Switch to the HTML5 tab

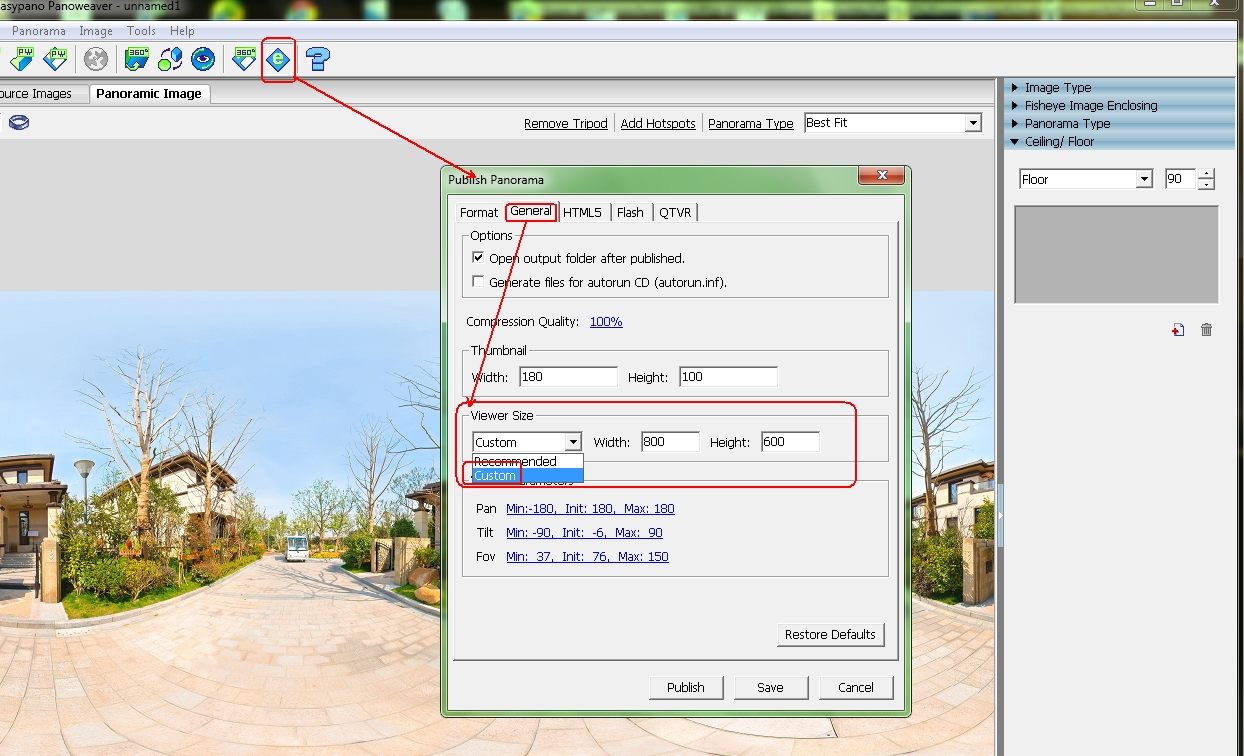point(582,212)
